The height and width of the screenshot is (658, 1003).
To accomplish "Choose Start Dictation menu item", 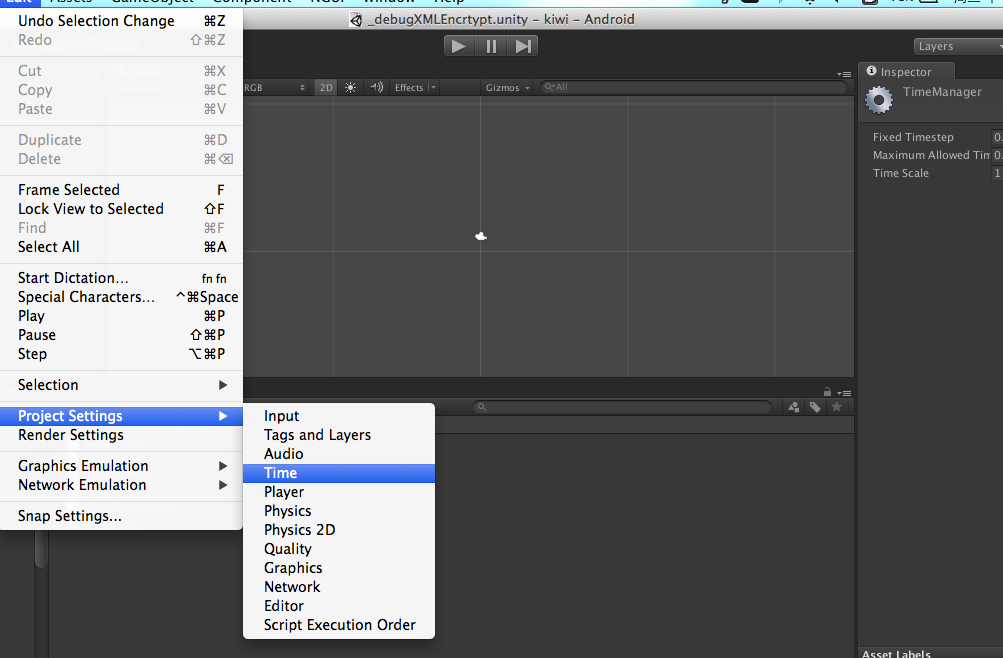I will click(x=121, y=278).
